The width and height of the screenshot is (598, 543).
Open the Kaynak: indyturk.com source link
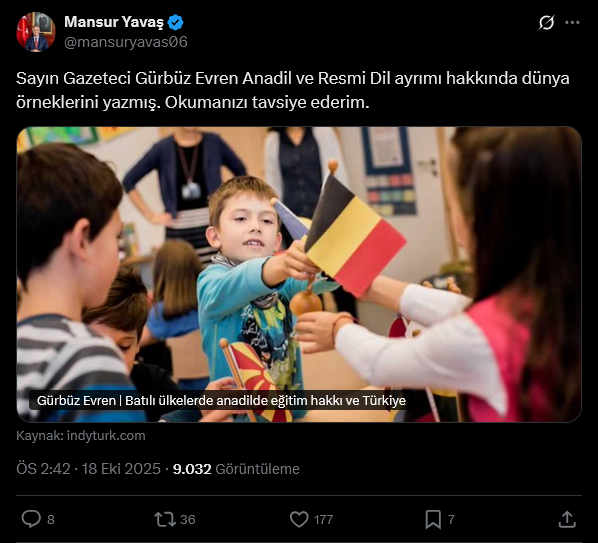(81, 435)
